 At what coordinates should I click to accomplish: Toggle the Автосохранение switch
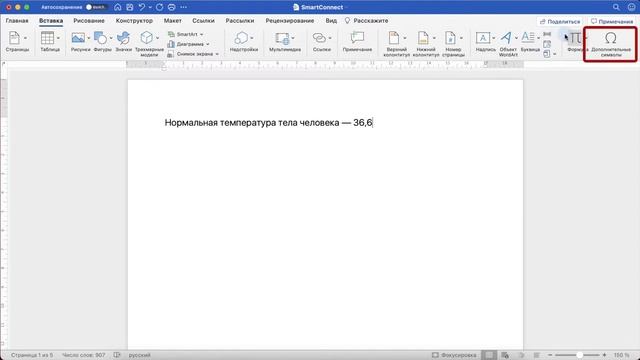click(97, 7)
